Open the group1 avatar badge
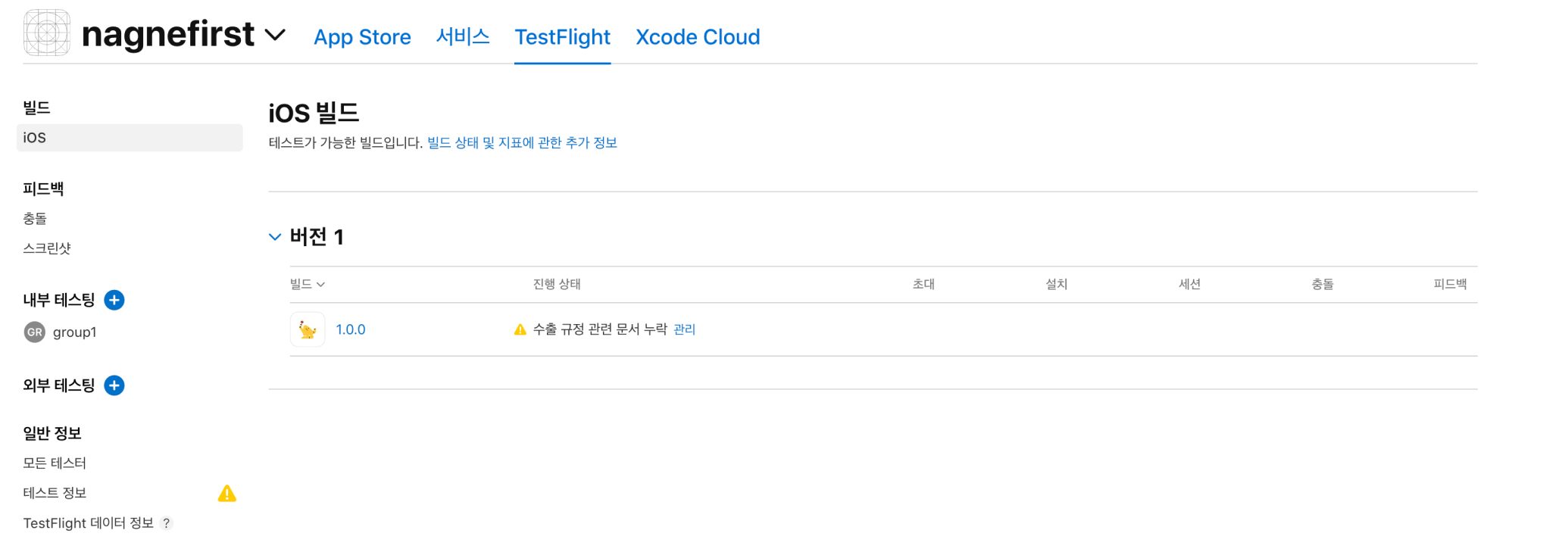Viewport: 1568px width, 552px height. [x=35, y=332]
